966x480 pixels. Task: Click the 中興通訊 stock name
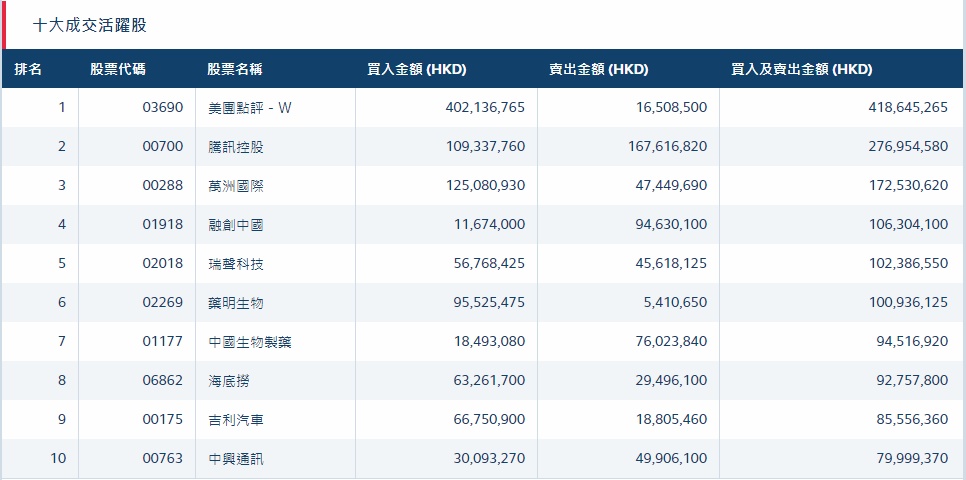(236, 459)
